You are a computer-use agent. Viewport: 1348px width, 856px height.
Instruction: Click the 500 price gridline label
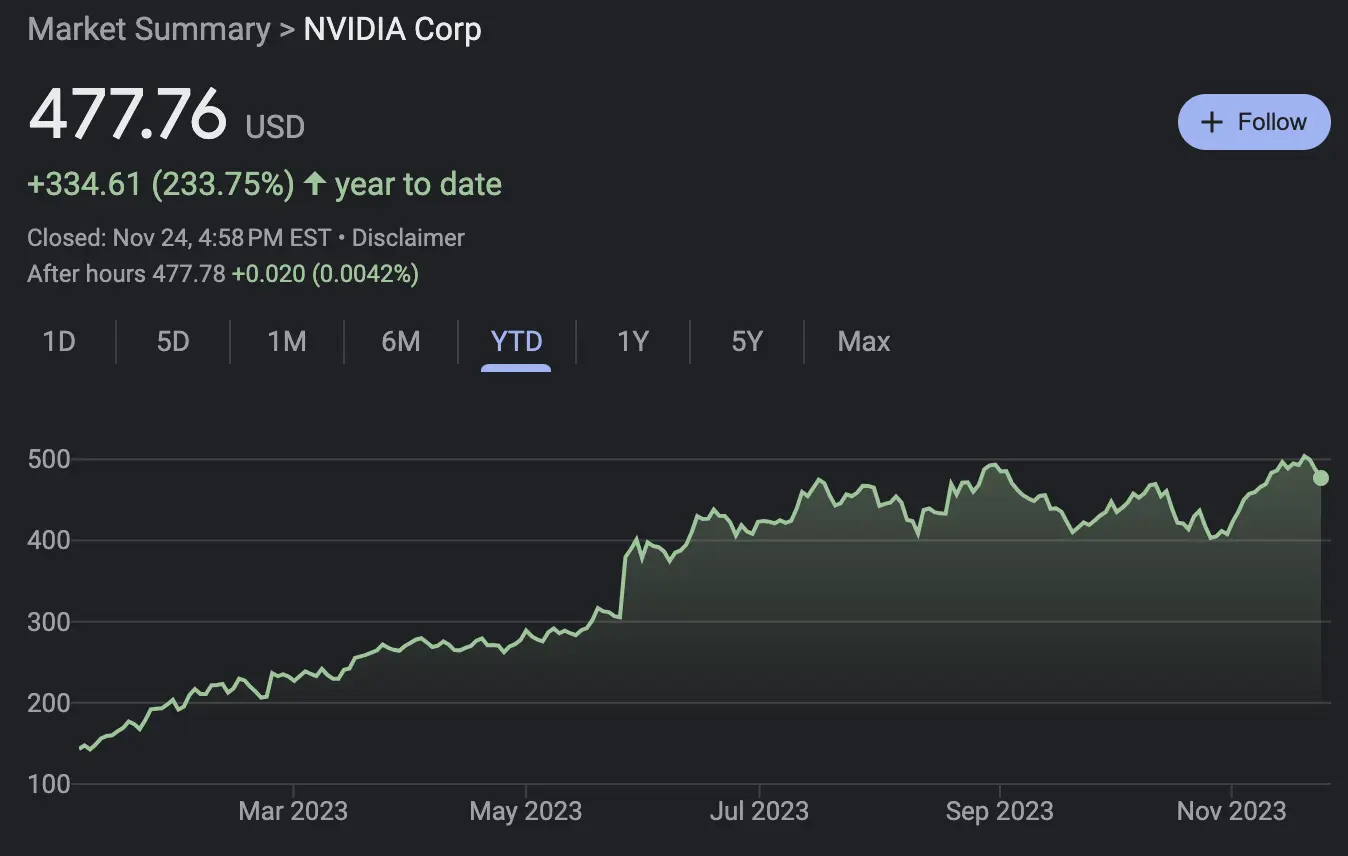coord(49,460)
